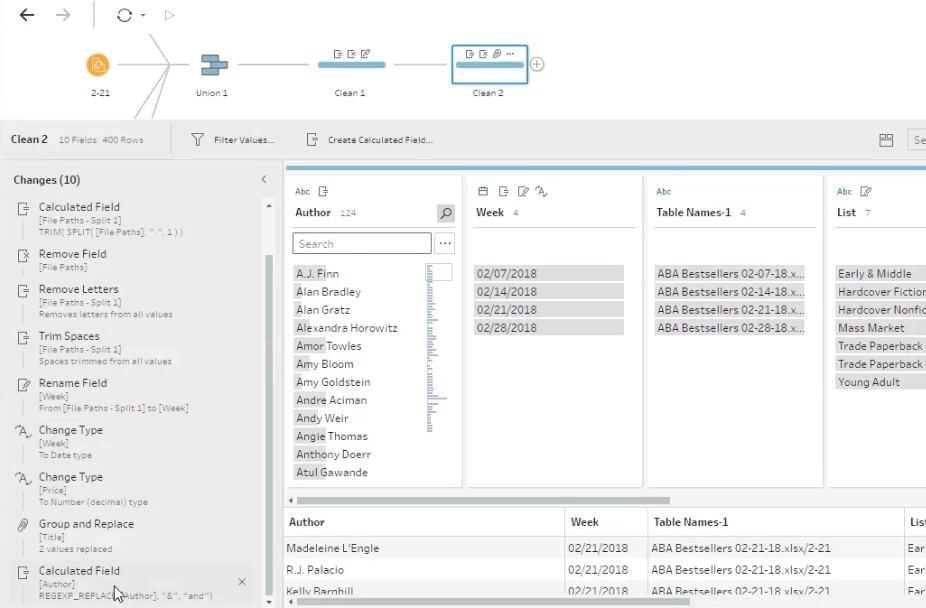Run the flow with play icon
The width and height of the screenshot is (926, 608).
point(169,15)
